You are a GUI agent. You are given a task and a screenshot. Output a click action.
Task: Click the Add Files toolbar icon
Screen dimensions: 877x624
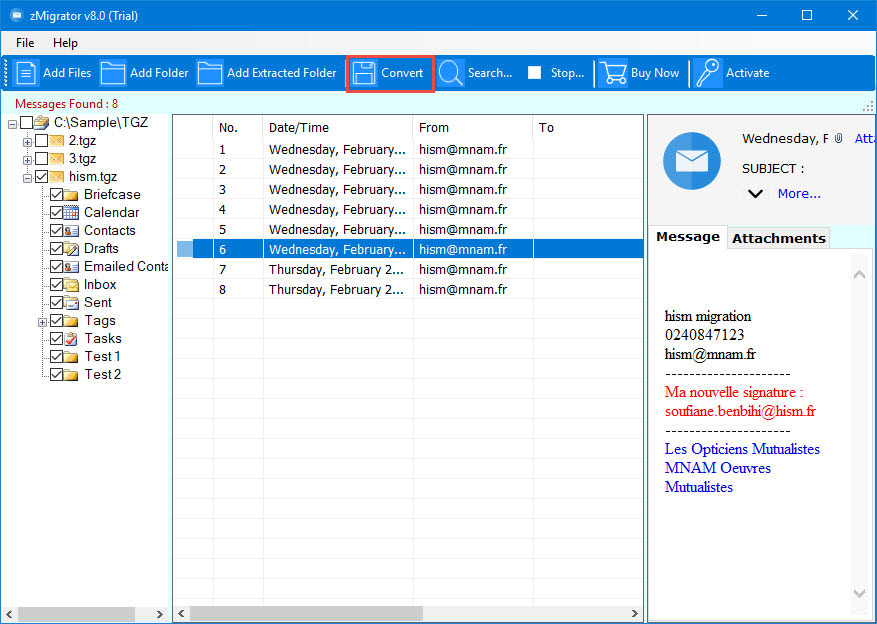[x=26, y=73]
